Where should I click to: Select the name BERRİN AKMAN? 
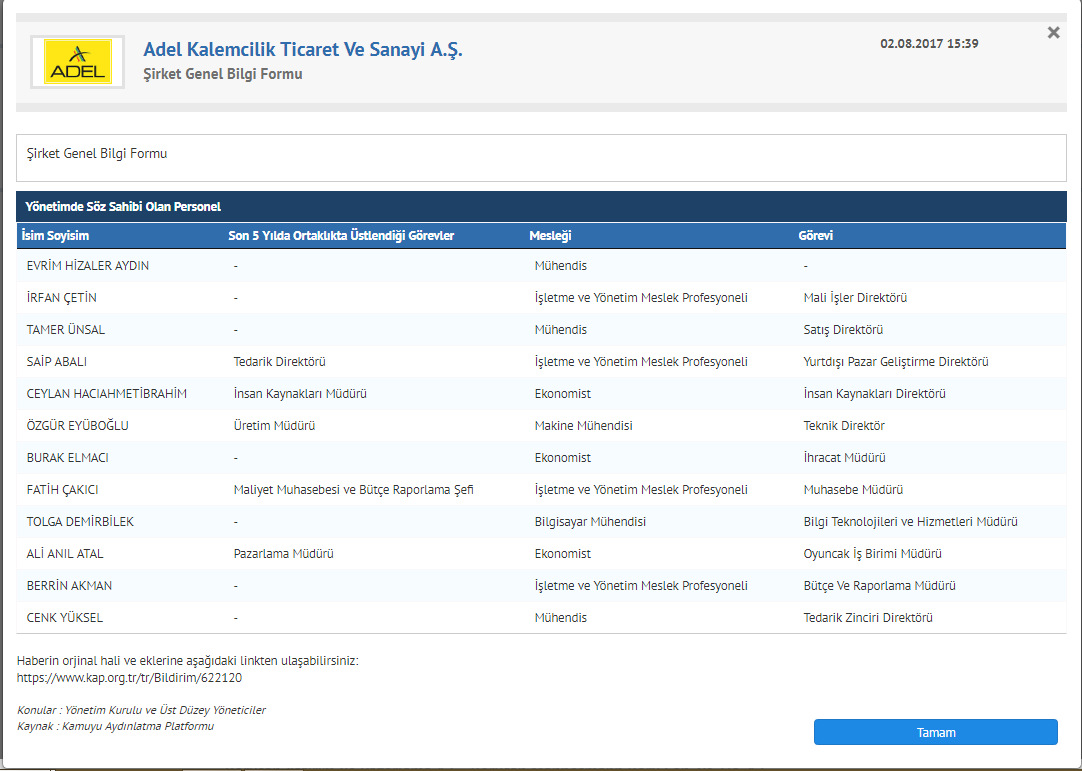click(x=69, y=585)
